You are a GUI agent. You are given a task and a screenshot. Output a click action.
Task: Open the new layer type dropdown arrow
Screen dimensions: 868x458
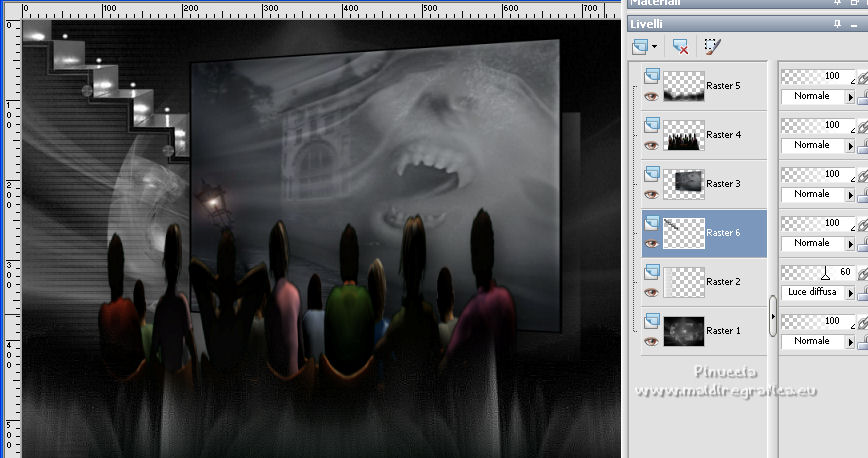pos(654,47)
